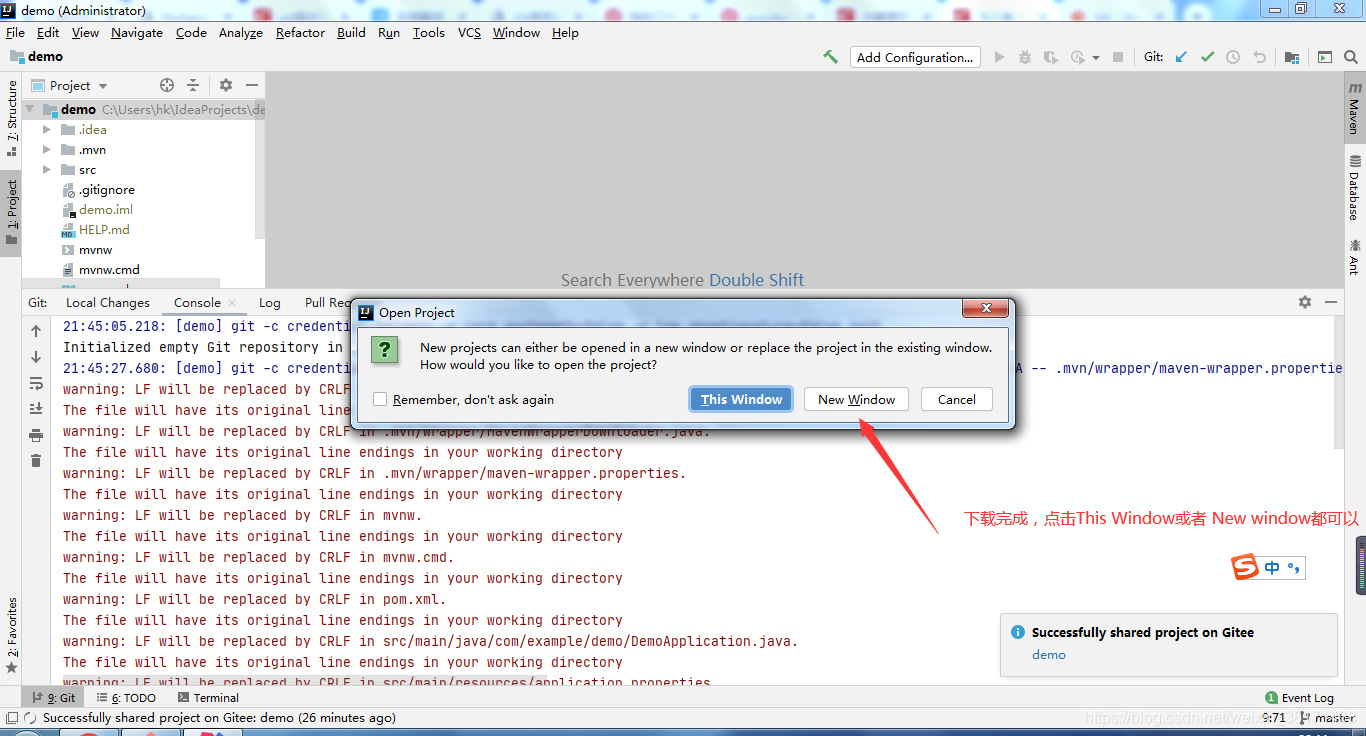Click the Sogou input method icon
Screen dimensions: 1366x736
coord(1245,567)
